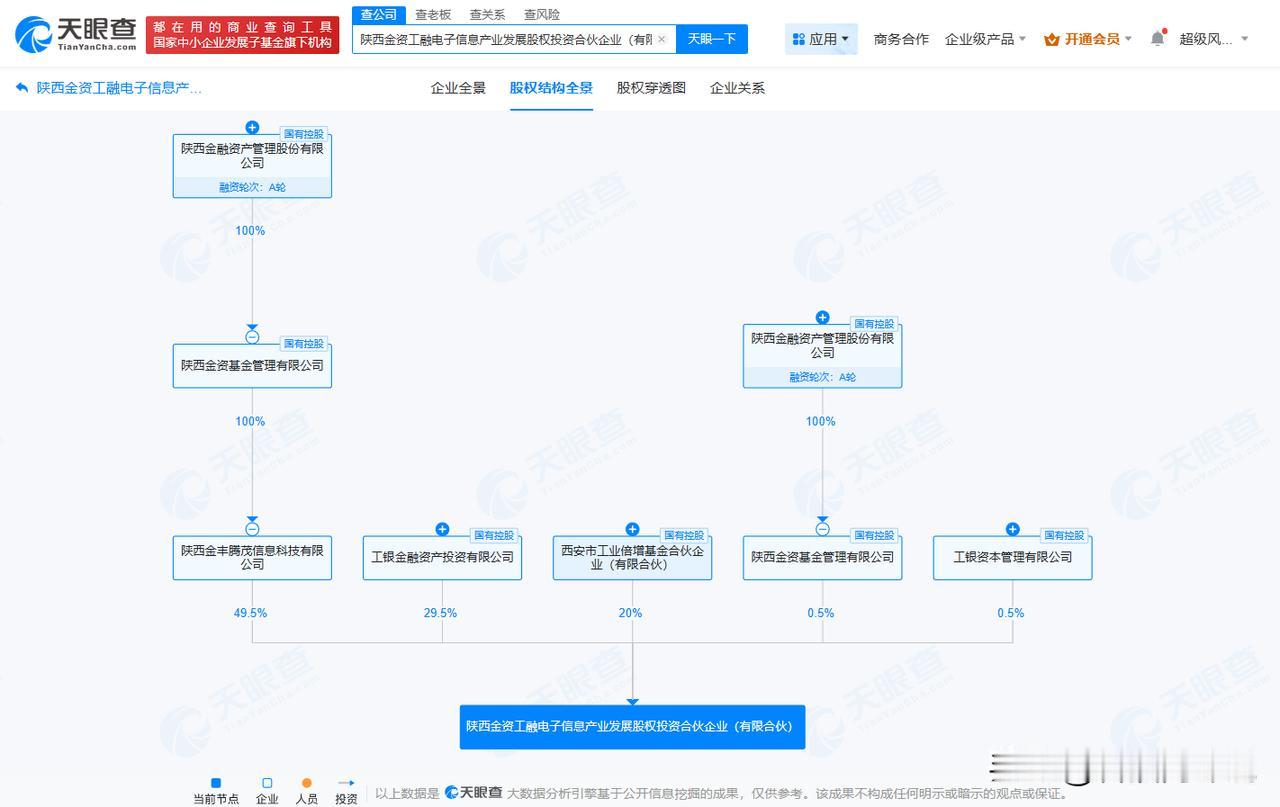
Task: Select the 查关系 search tab
Action: click(487, 14)
